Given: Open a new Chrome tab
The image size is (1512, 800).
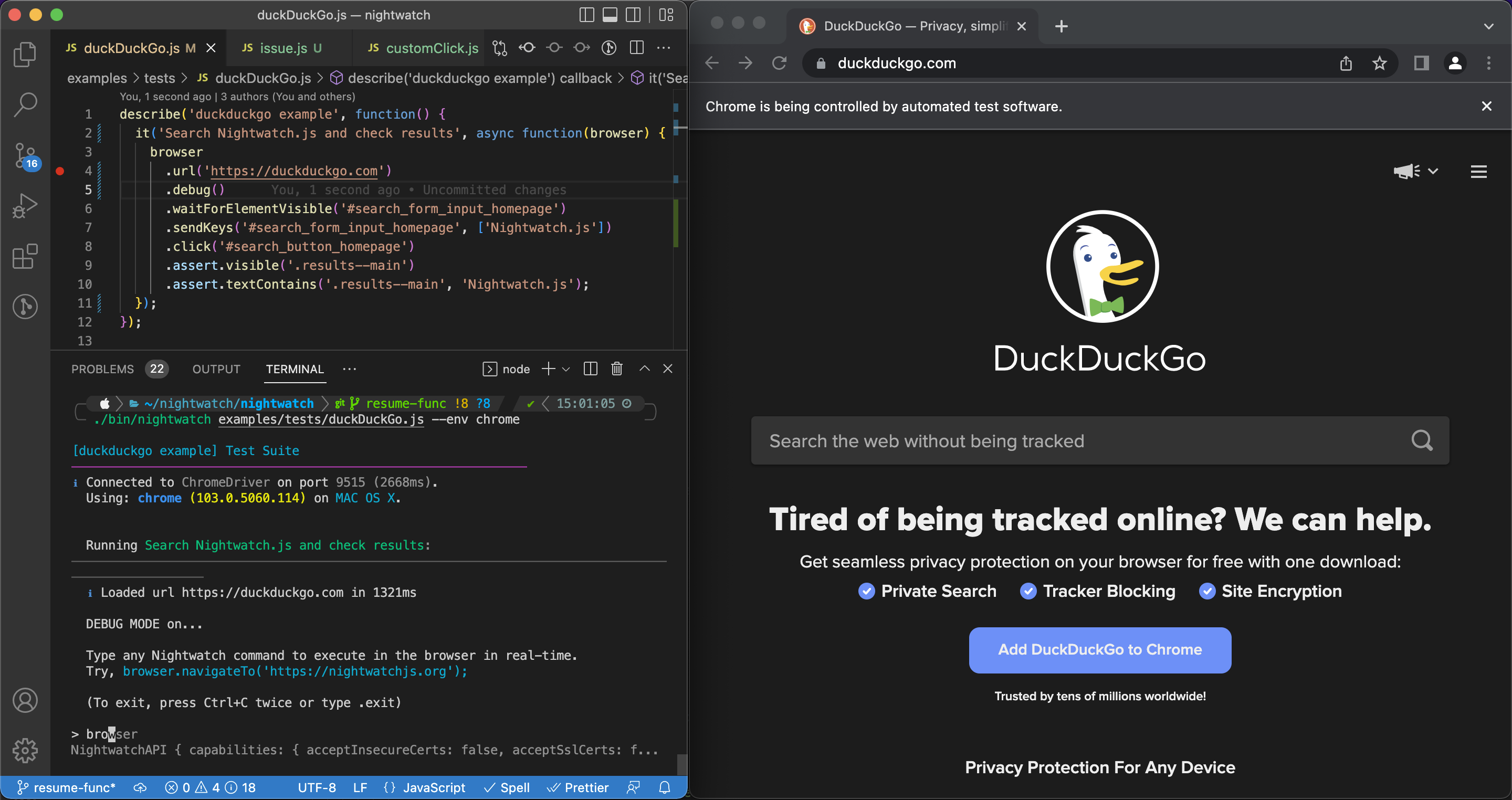Looking at the screenshot, I should coord(1061,26).
